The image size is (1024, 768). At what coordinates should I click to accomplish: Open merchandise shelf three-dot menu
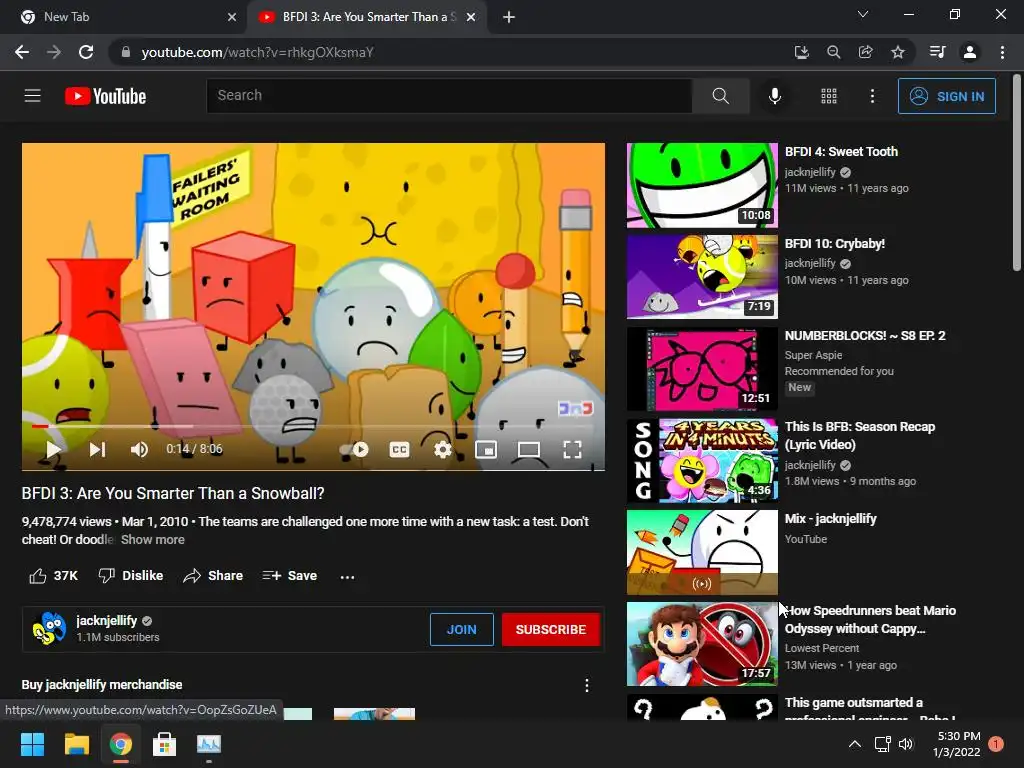586,685
